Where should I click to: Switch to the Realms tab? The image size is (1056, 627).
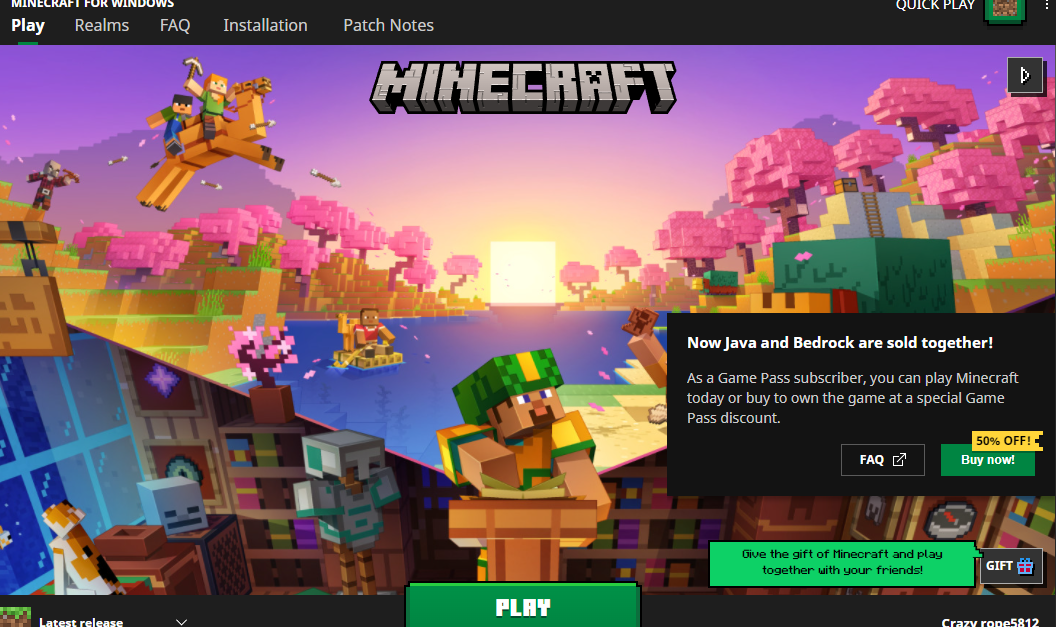click(102, 26)
